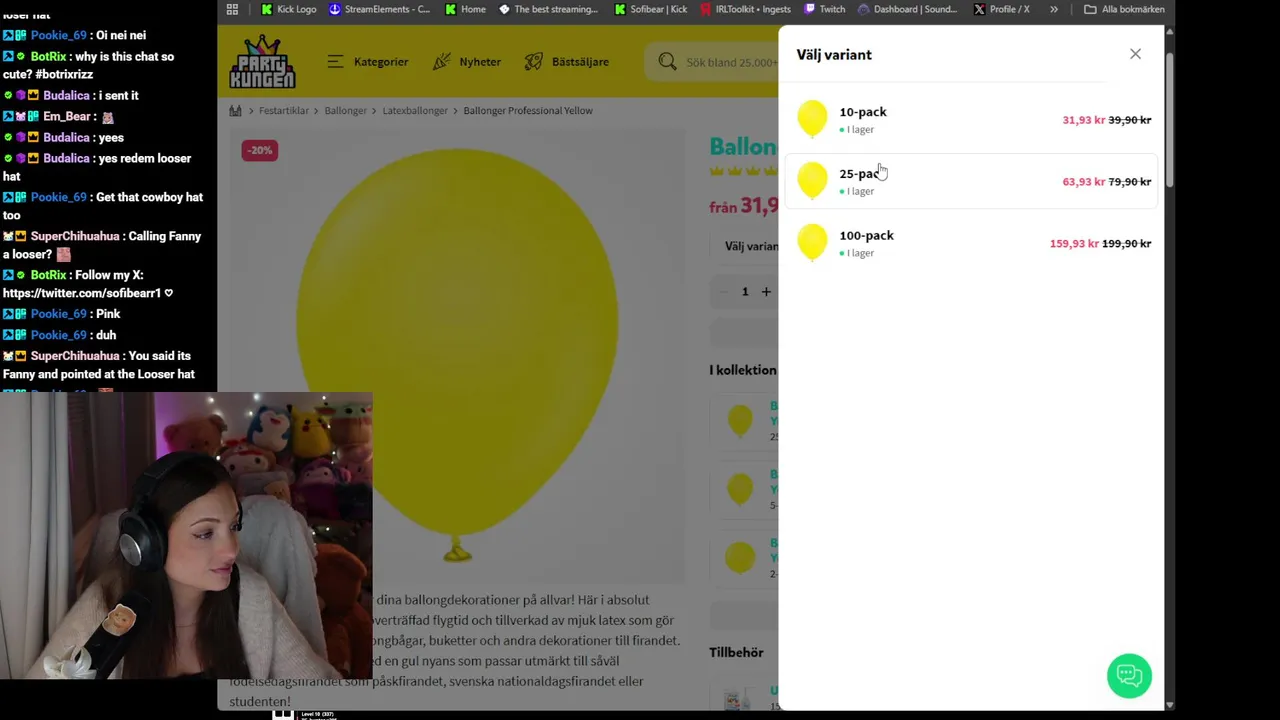The height and width of the screenshot is (720, 1280).
Task: Open the Alla bokmärken folder
Action: (x=1124, y=9)
